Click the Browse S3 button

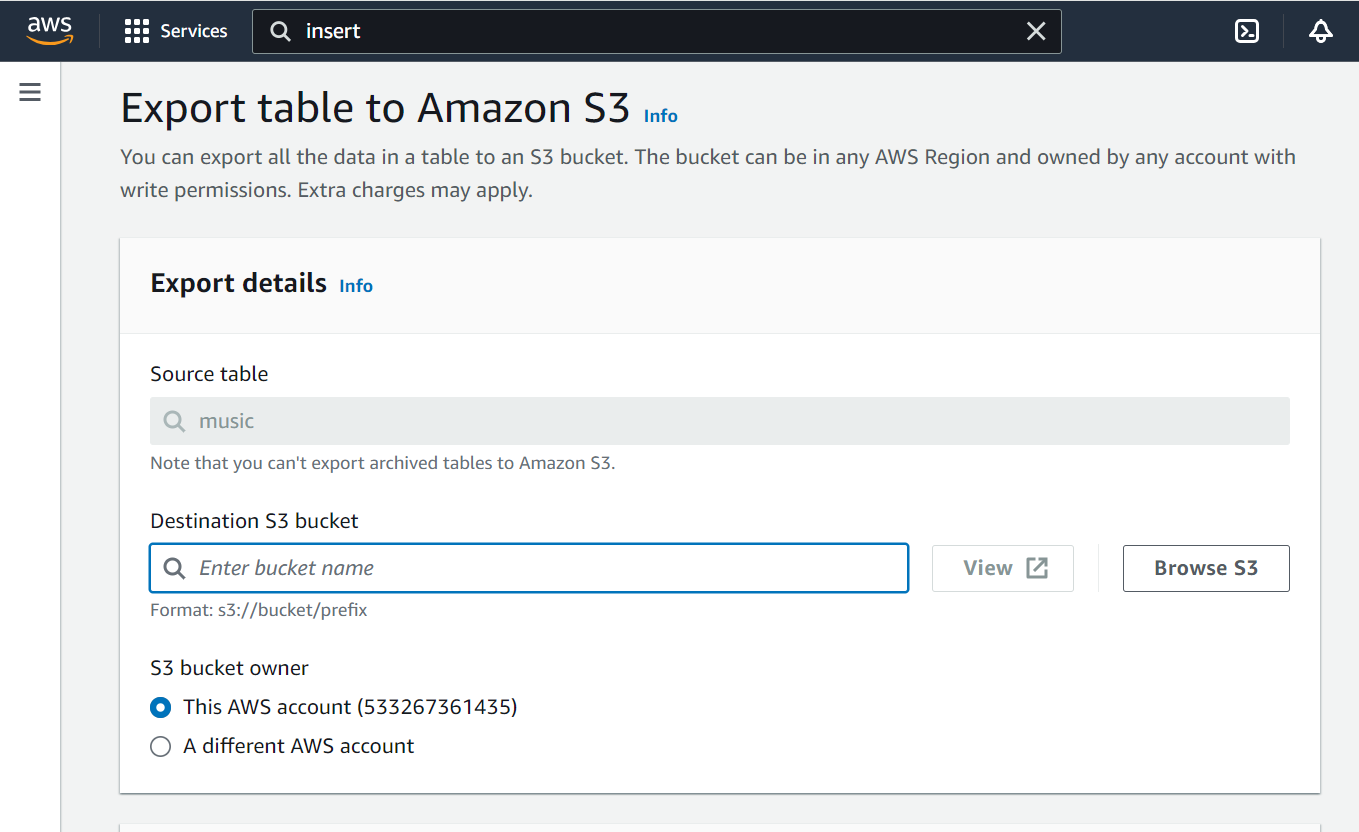point(1206,568)
